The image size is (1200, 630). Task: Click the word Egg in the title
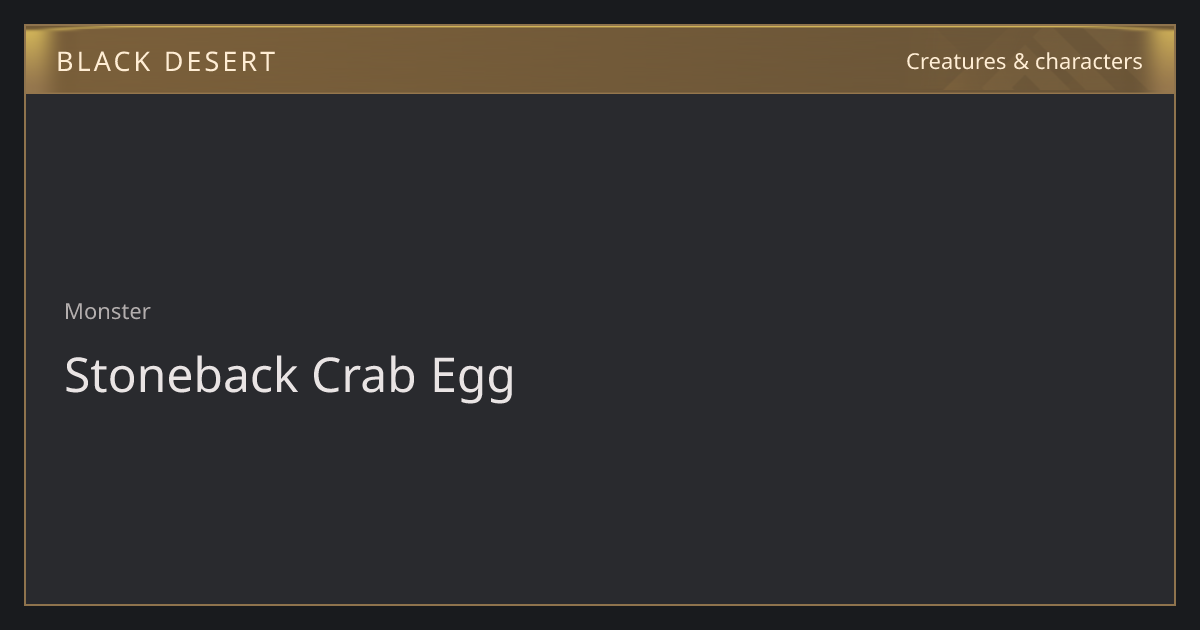pos(473,378)
